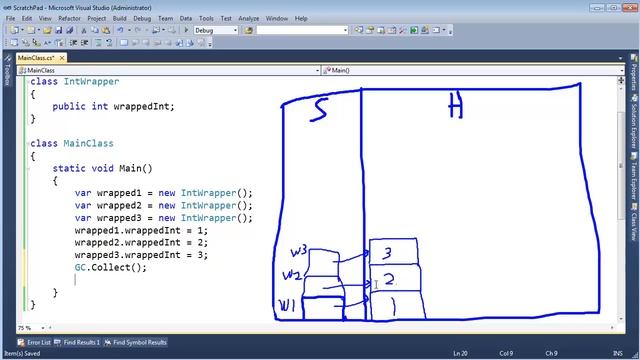Open the Tools menu
The width and height of the screenshot is (640, 360).
point(206,18)
